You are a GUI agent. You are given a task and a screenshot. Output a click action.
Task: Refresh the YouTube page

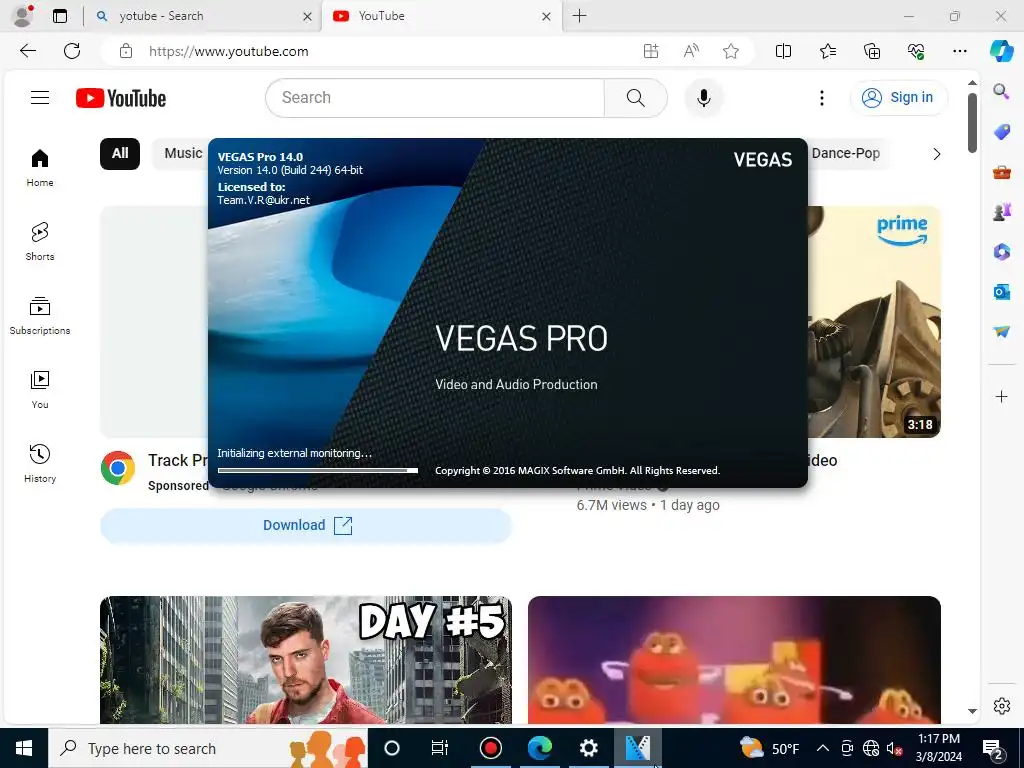point(72,51)
